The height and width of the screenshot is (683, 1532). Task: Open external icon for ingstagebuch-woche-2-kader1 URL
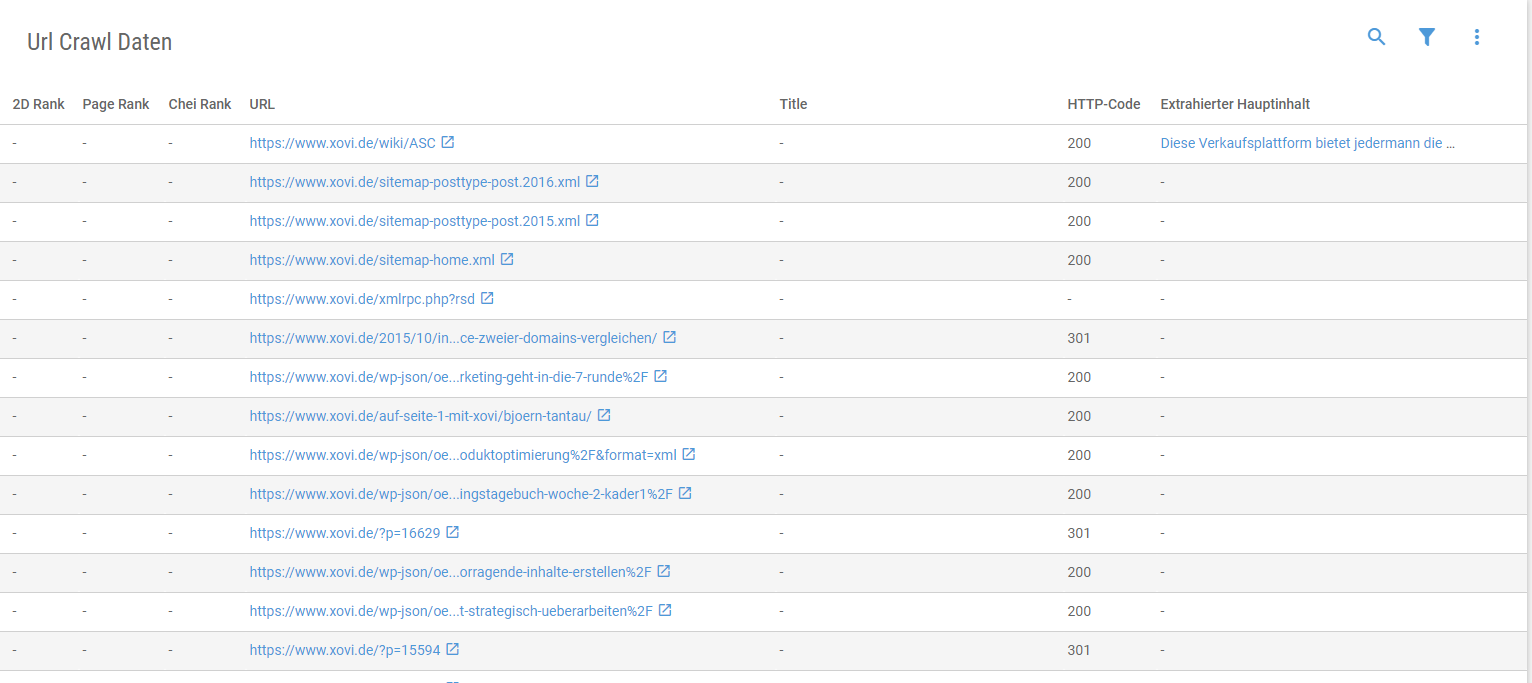685,493
